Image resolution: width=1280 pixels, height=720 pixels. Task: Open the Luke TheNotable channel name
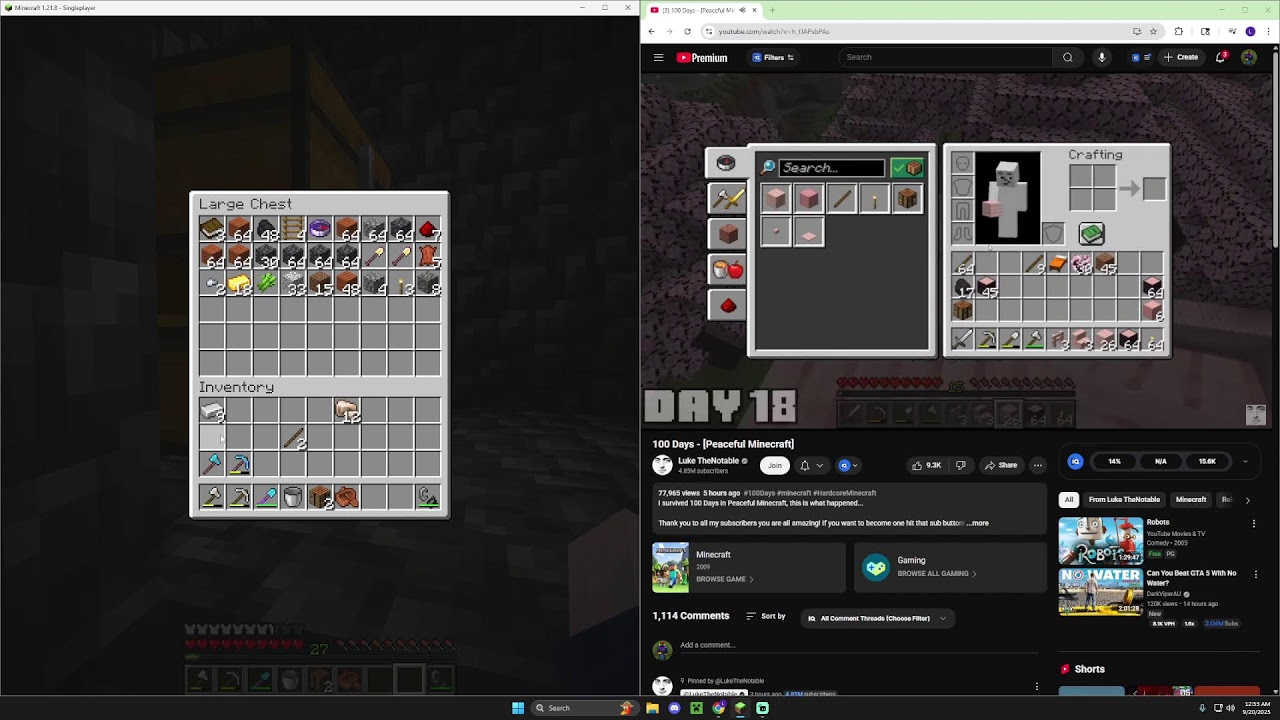pyautogui.click(x=708, y=461)
